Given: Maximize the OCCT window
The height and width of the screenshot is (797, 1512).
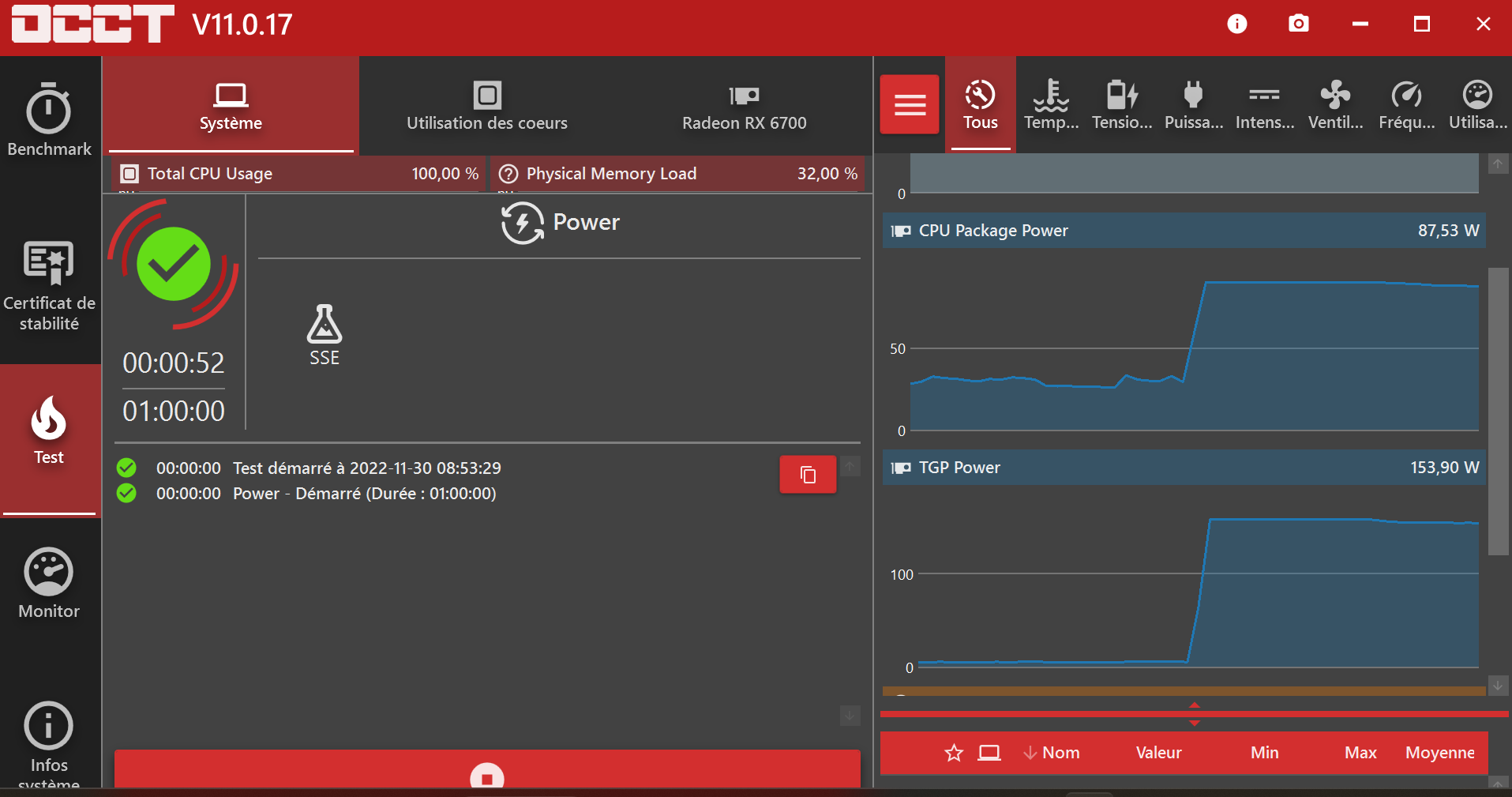Looking at the screenshot, I should tap(1421, 24).
